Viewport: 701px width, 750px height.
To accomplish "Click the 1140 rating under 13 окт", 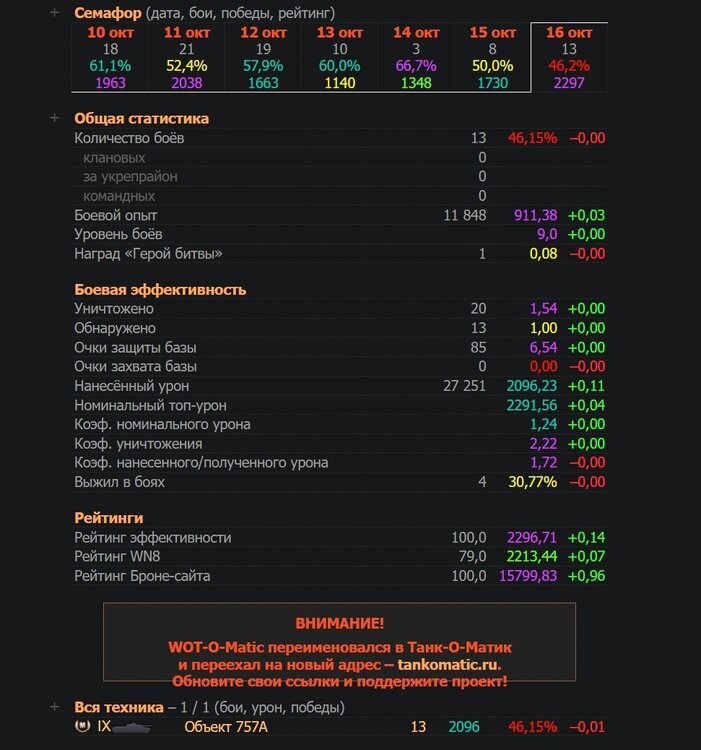I will (x=340, y=83).
